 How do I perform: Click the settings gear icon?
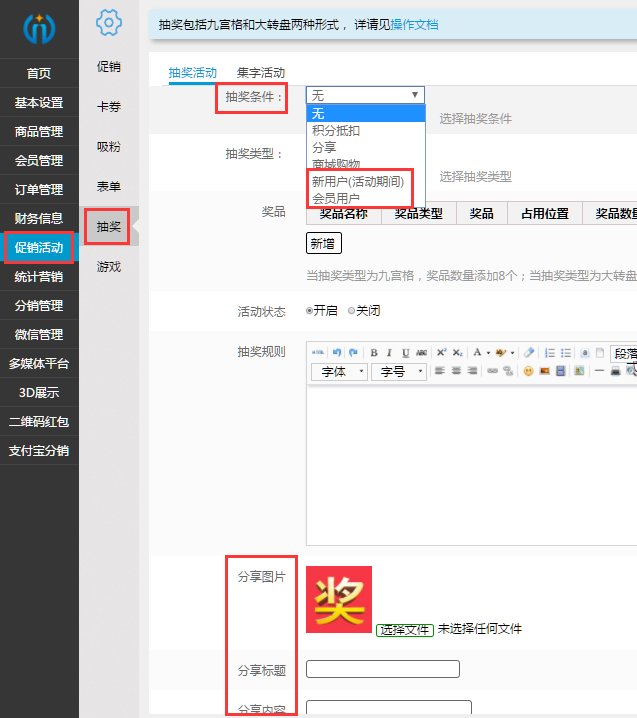point(109,22)
